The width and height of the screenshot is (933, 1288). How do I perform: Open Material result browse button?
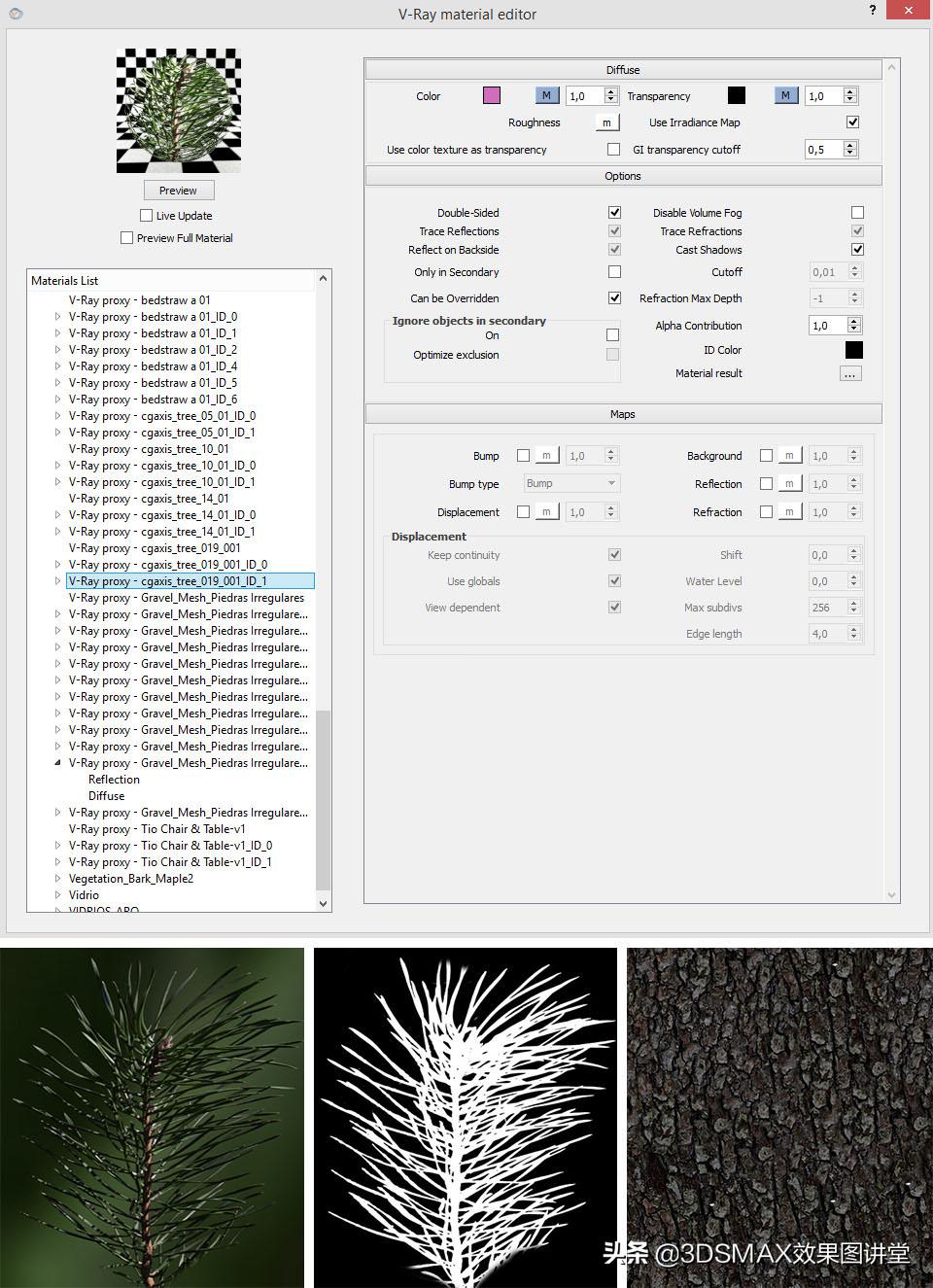(850, 373)
